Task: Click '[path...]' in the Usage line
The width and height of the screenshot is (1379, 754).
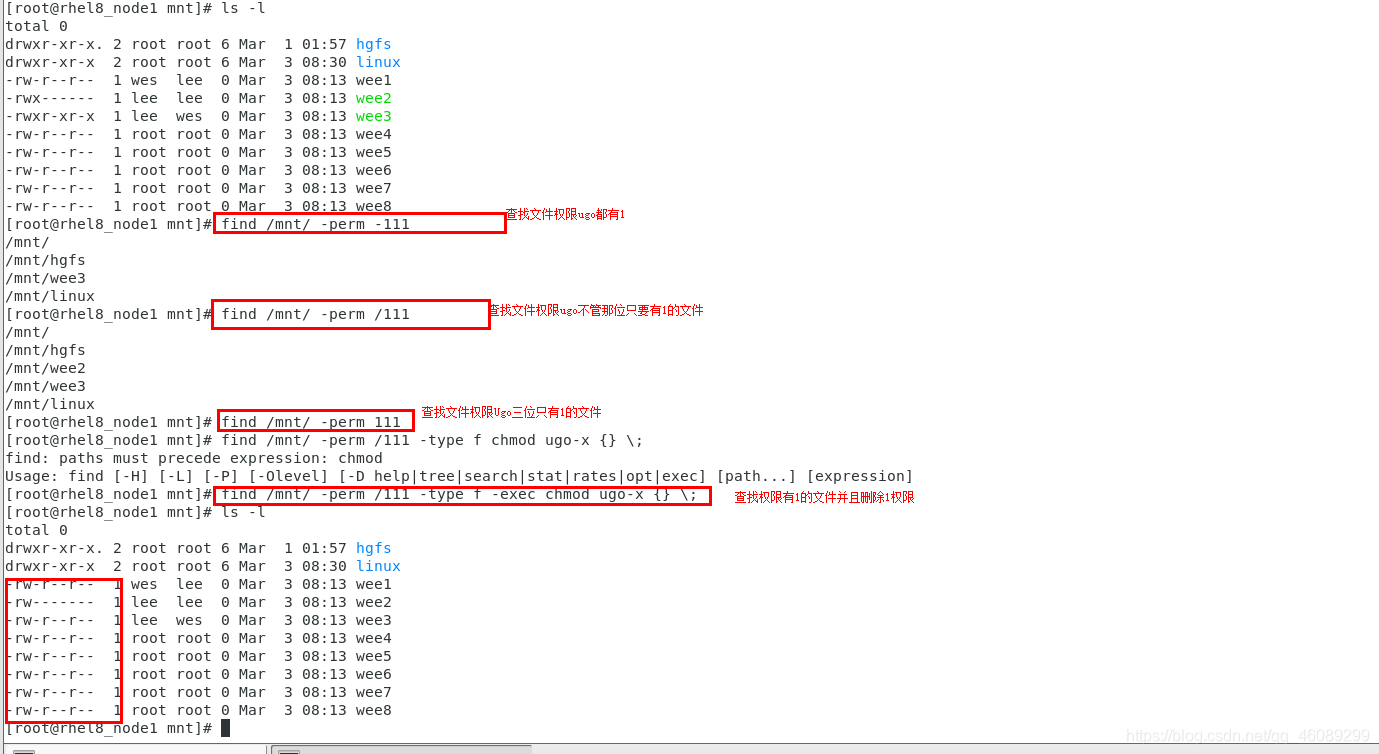Action: tap(756, 476)
